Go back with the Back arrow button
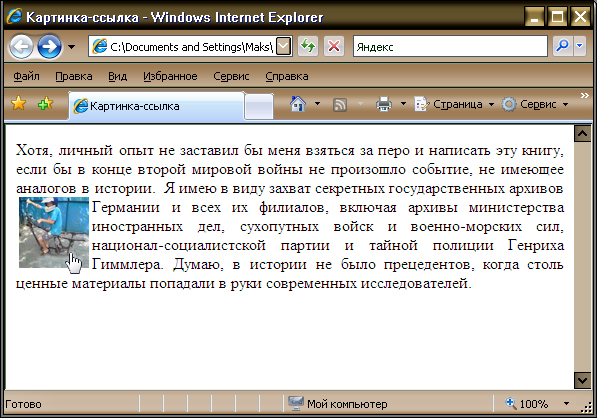The height and width of the screenshot is (418, 597). [21, 46]
